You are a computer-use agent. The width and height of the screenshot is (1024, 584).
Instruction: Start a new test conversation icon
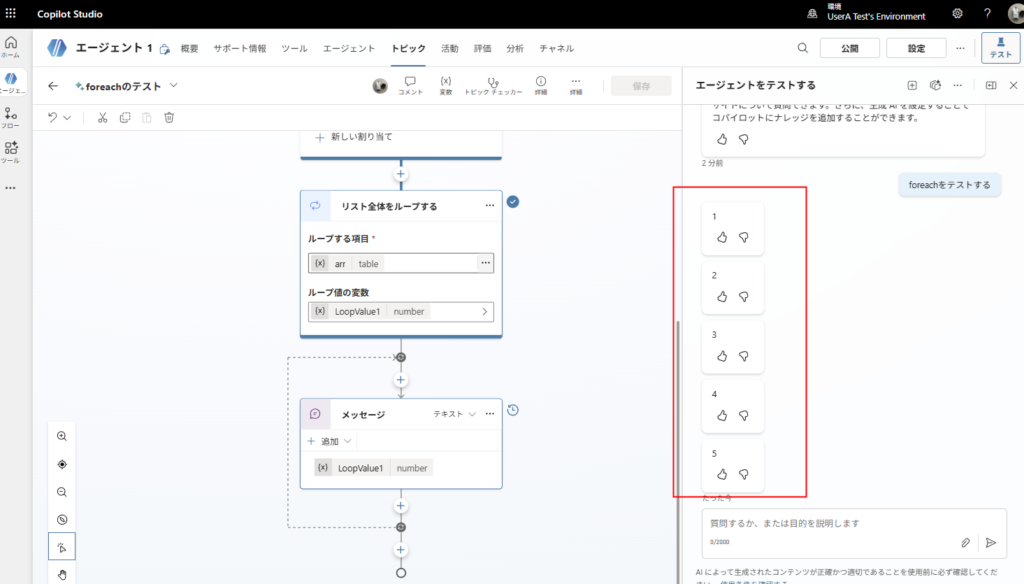point(911,86)
